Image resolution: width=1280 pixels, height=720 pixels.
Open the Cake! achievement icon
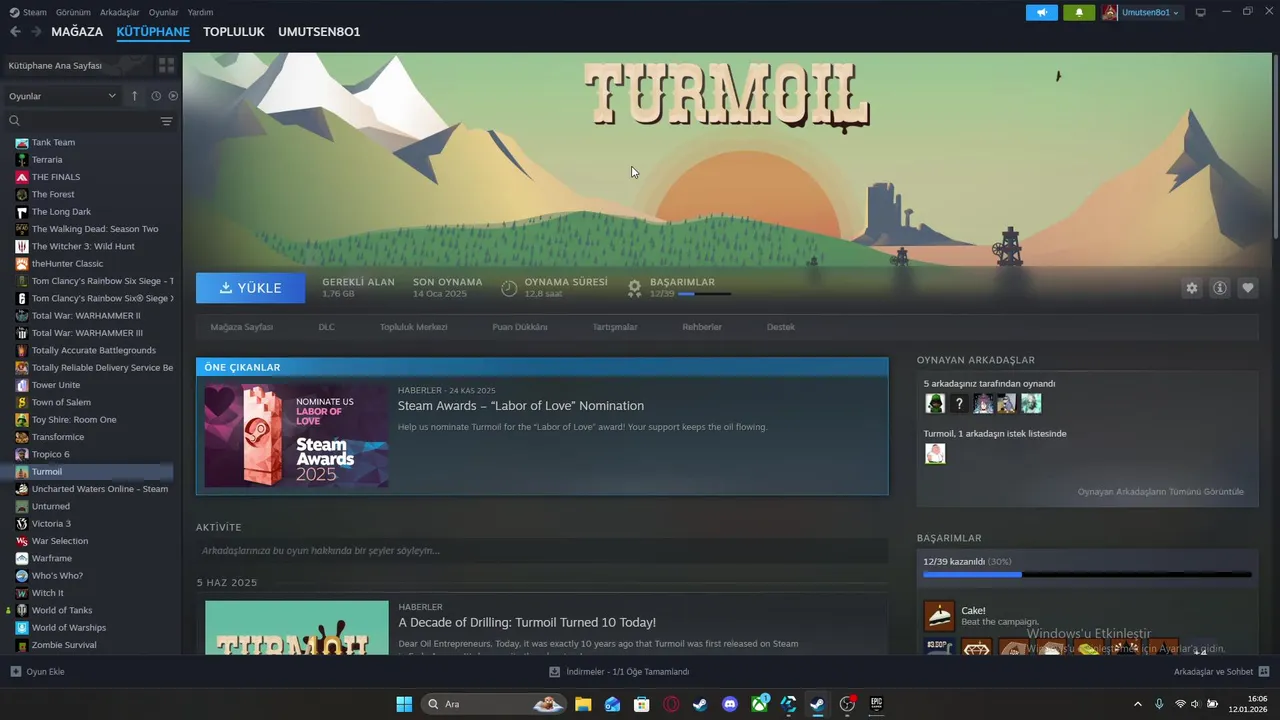point(939,615)
